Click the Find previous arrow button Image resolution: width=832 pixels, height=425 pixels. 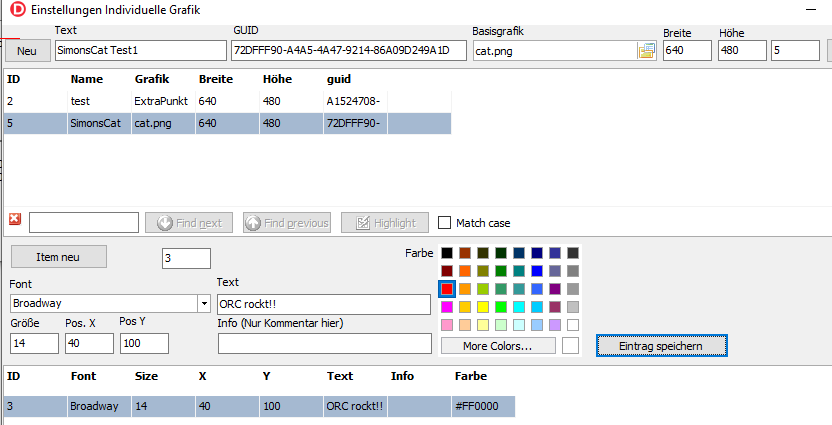pyautogui.click(x=286, y=222)
